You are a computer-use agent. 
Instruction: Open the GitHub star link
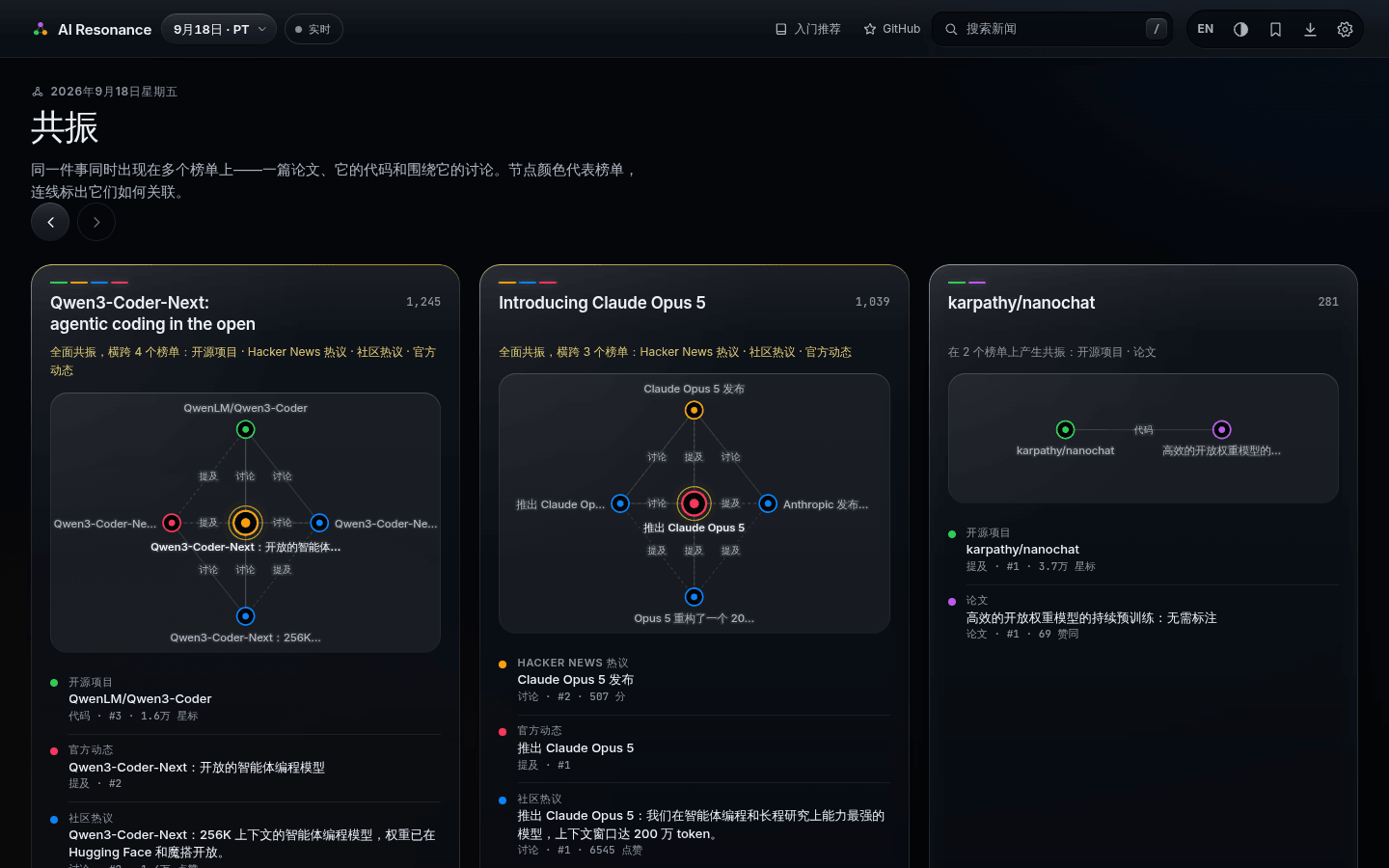tap(891, 29)
